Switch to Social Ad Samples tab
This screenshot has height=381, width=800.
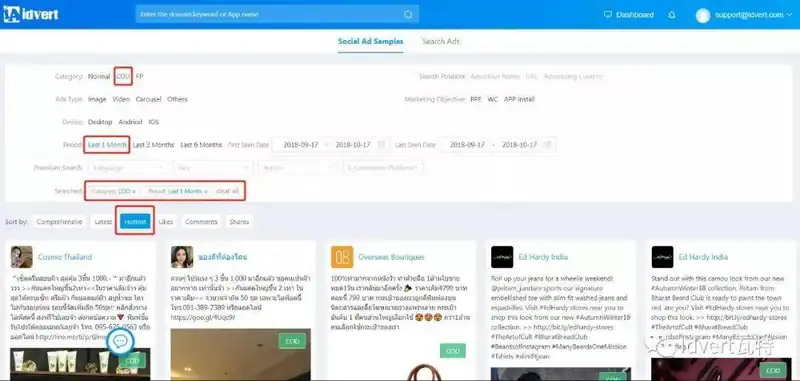370,41
